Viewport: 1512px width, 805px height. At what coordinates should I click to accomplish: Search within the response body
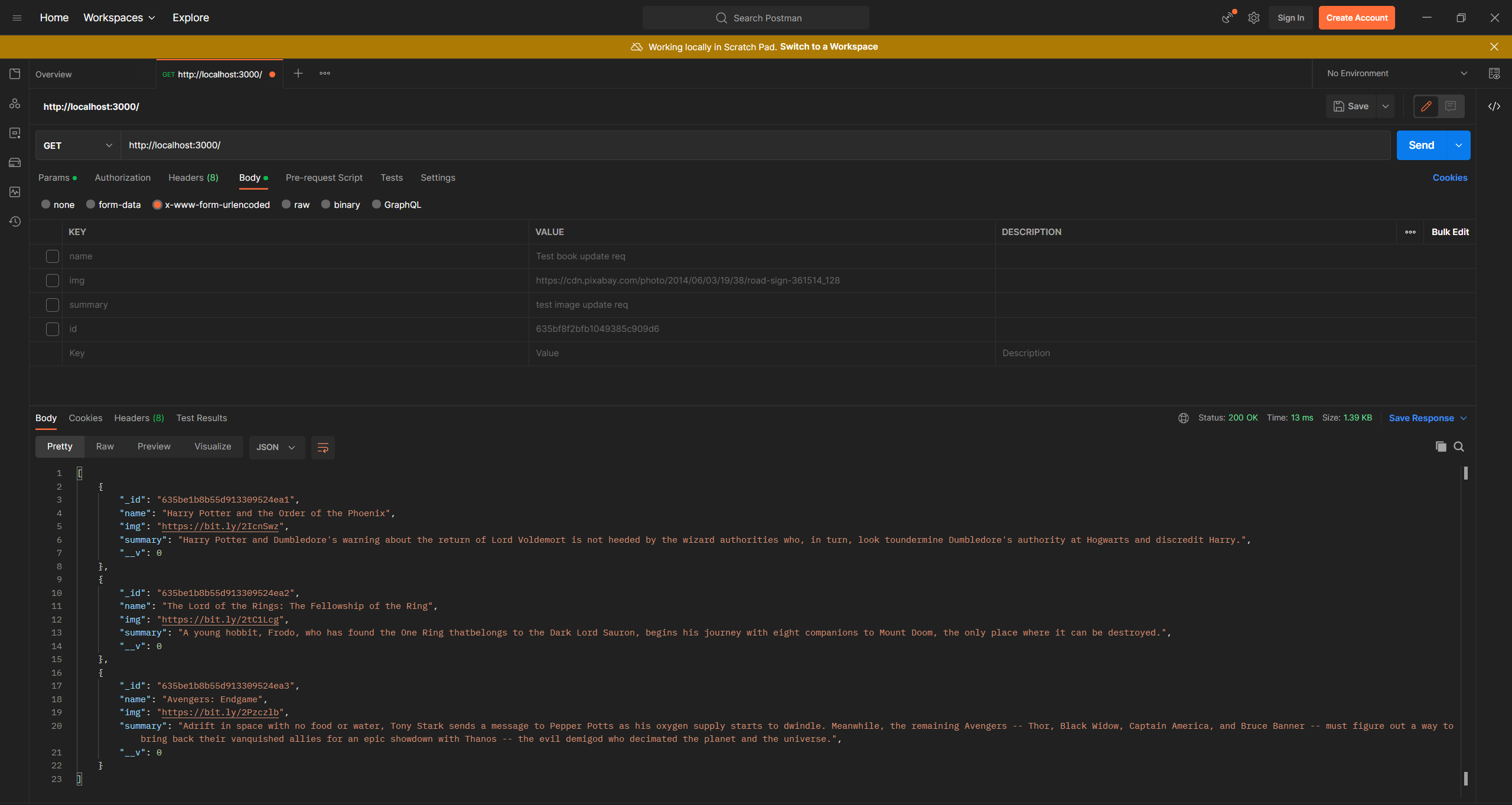1459,447
